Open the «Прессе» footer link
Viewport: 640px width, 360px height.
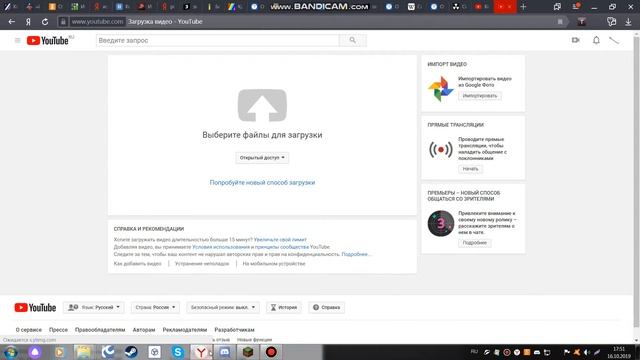click(58, 330)
